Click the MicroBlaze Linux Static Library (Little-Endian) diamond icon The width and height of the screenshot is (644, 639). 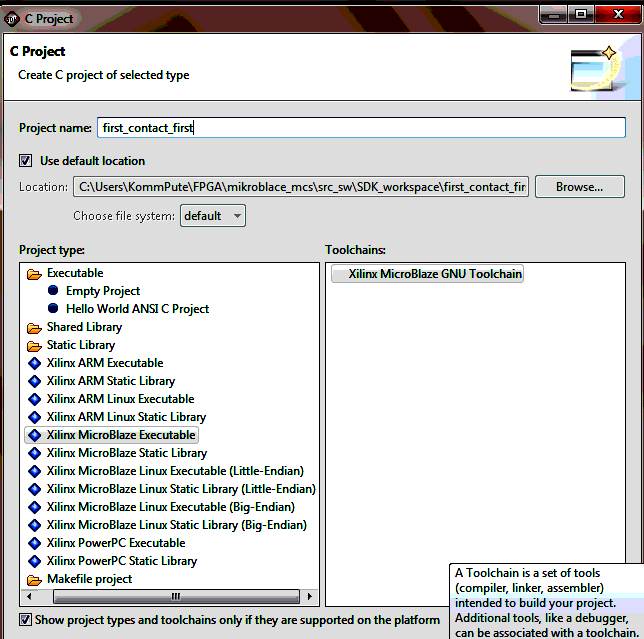(x=34, y=489)
